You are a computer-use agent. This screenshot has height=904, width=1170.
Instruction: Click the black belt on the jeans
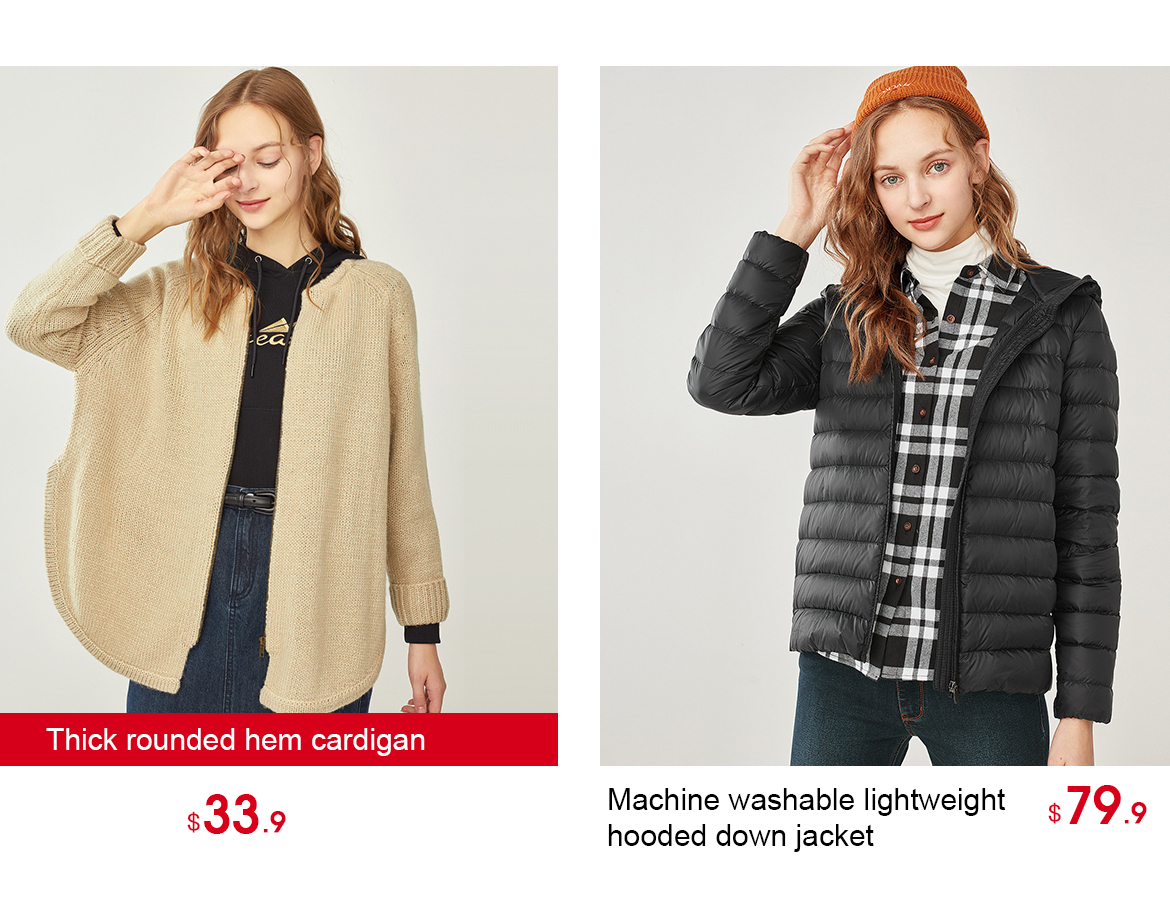250,499
